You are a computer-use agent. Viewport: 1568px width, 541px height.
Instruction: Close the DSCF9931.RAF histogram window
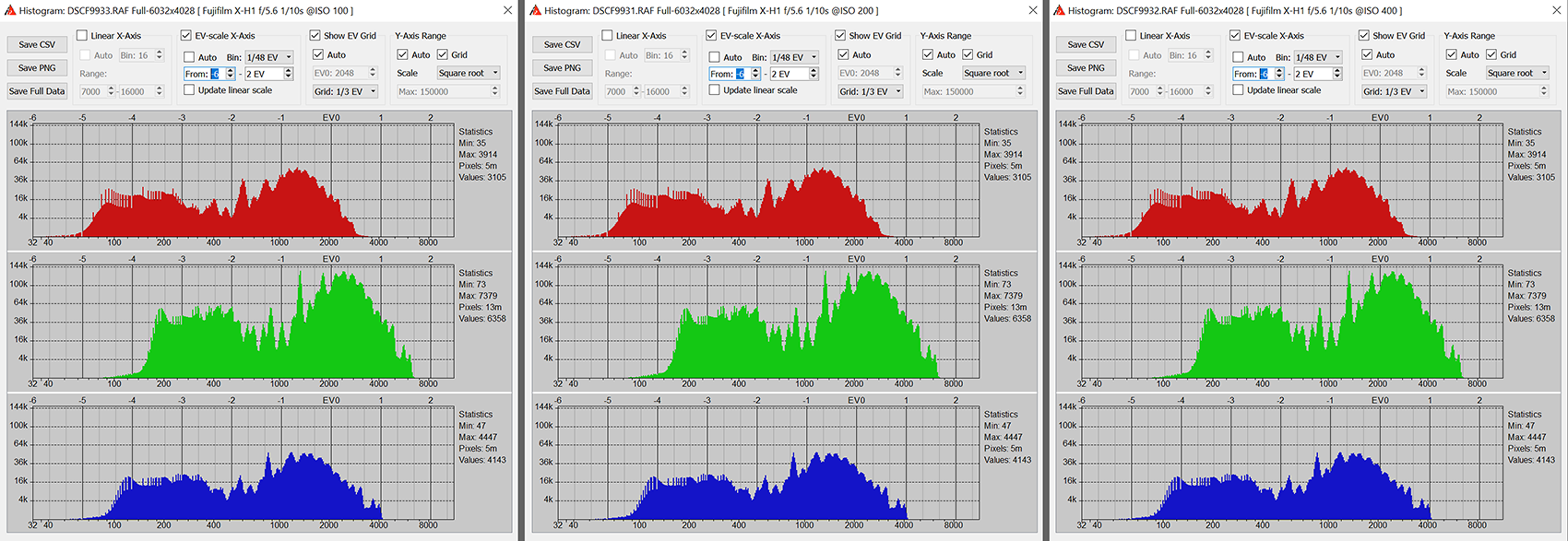click(x=1032, y=11)
